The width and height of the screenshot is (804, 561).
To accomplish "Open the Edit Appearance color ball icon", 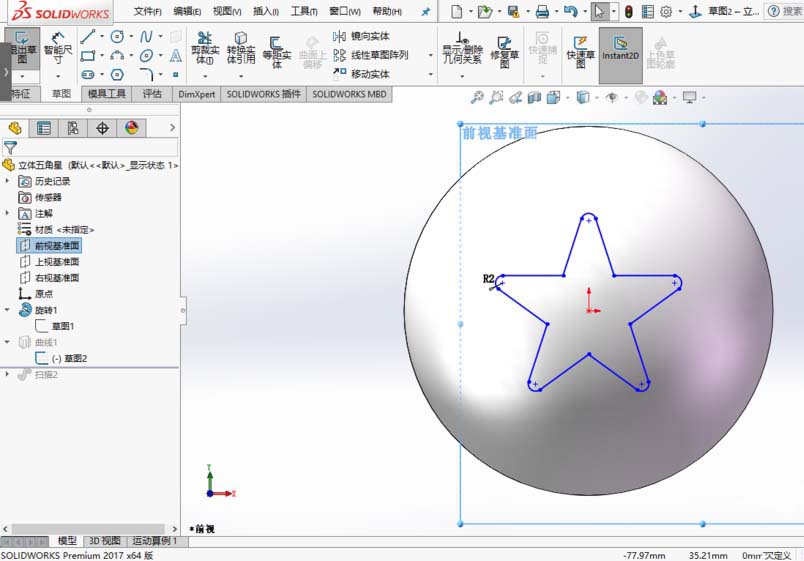I will [660, 97].
